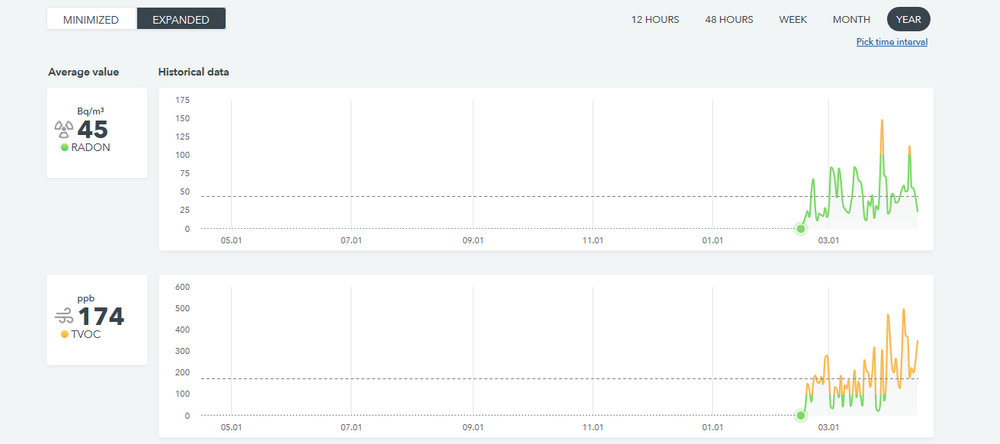The height and width of the screenshot is (444, 1000).
Task: Show the 12 HOURS time range
Action: [x=655, y=19]
